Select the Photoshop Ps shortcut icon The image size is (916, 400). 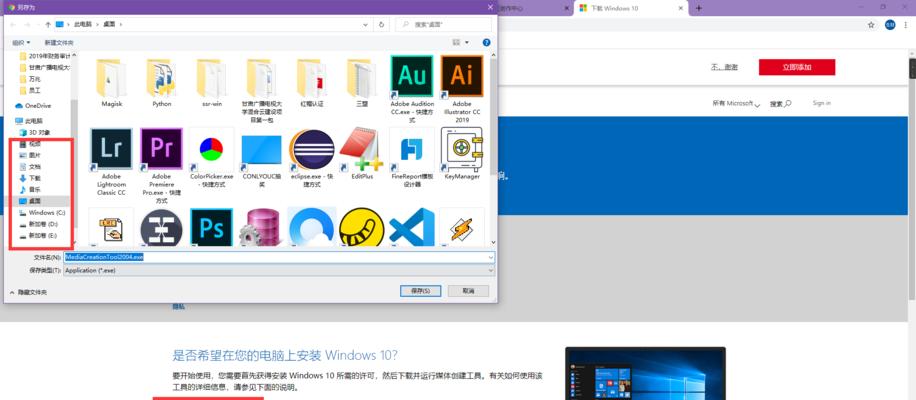coord(211,227)
